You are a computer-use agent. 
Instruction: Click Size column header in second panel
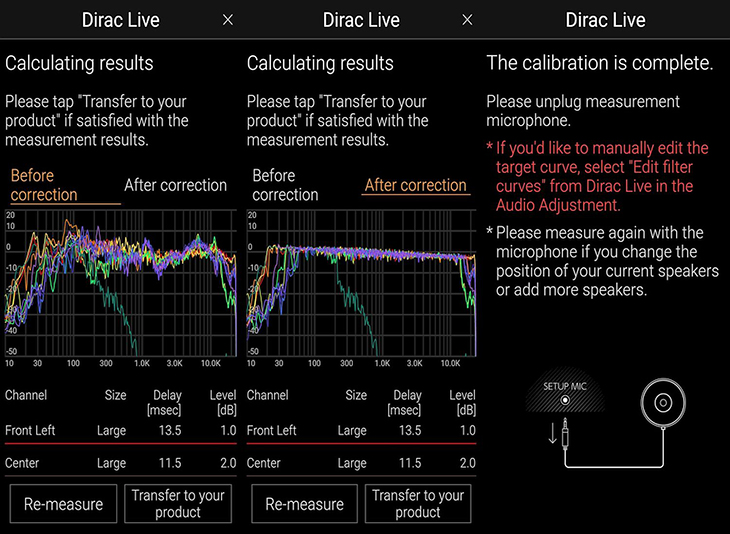(356, 395)
